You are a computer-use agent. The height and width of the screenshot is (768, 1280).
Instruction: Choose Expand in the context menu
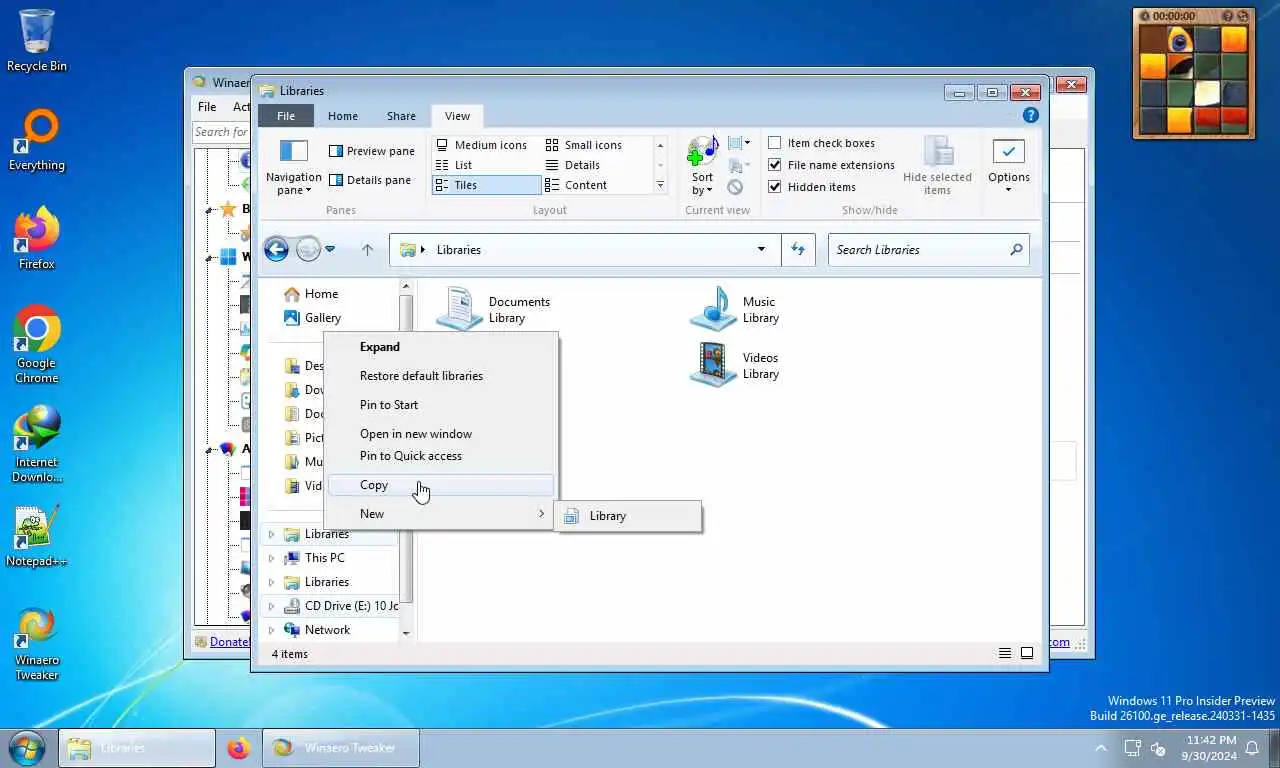(x=441, y=347)
